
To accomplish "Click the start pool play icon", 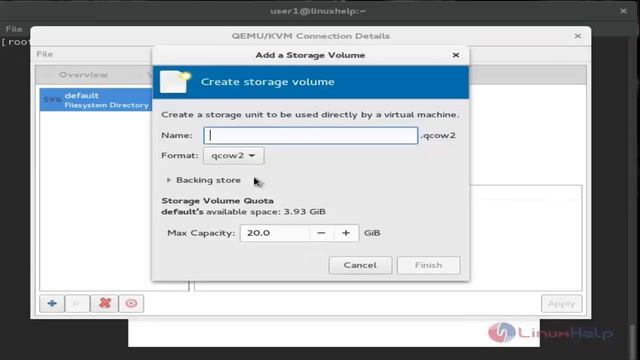I will point(77,303).
